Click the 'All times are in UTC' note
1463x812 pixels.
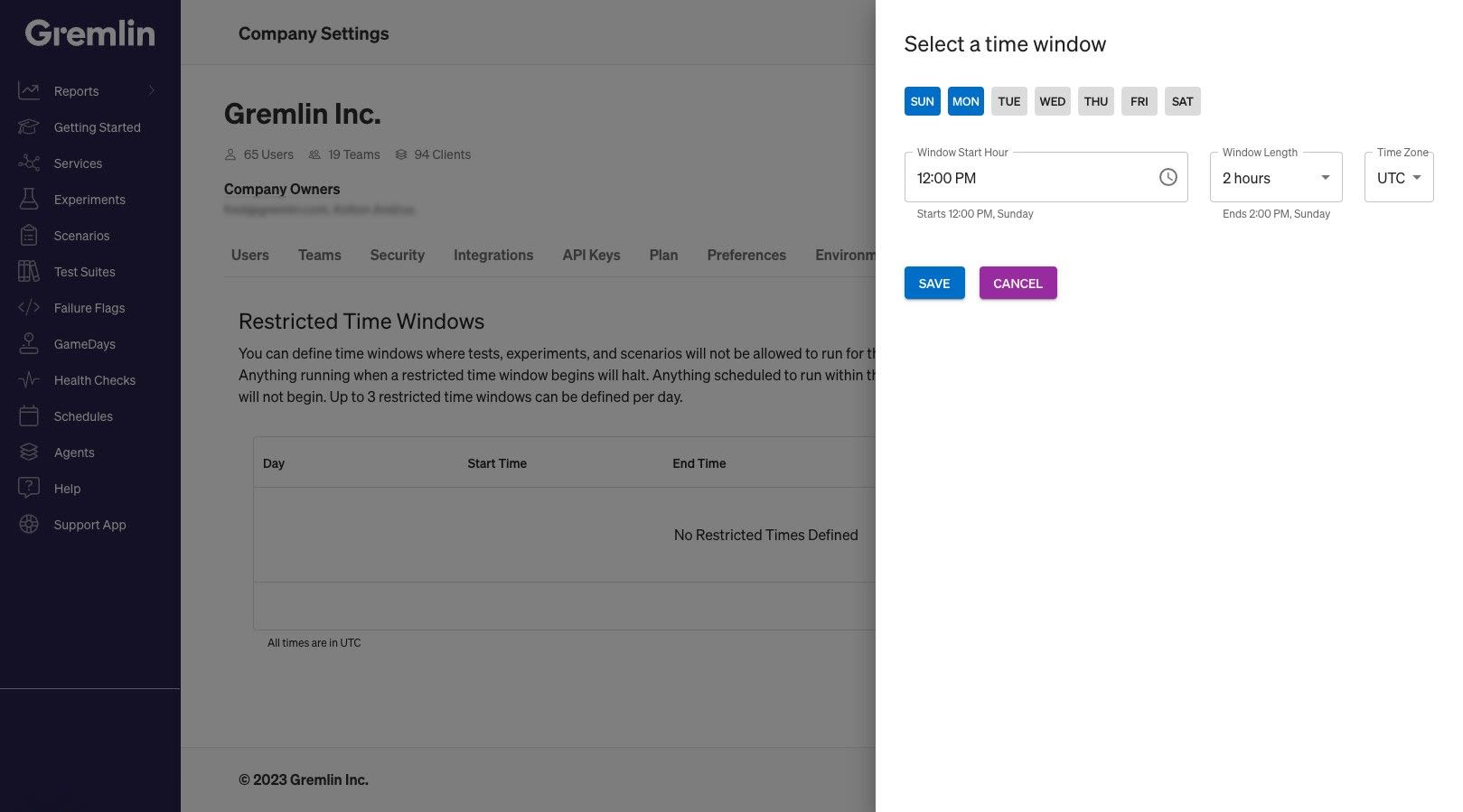pos(314,643)
